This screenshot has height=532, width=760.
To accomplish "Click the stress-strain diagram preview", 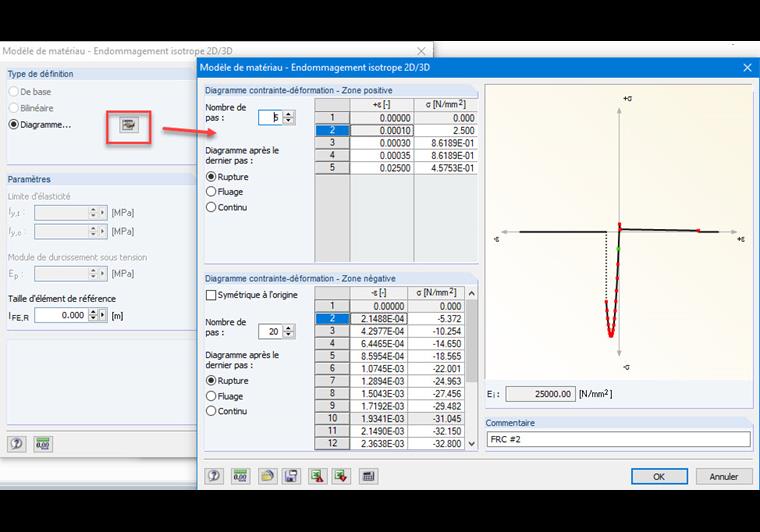I will coord(618,233).
